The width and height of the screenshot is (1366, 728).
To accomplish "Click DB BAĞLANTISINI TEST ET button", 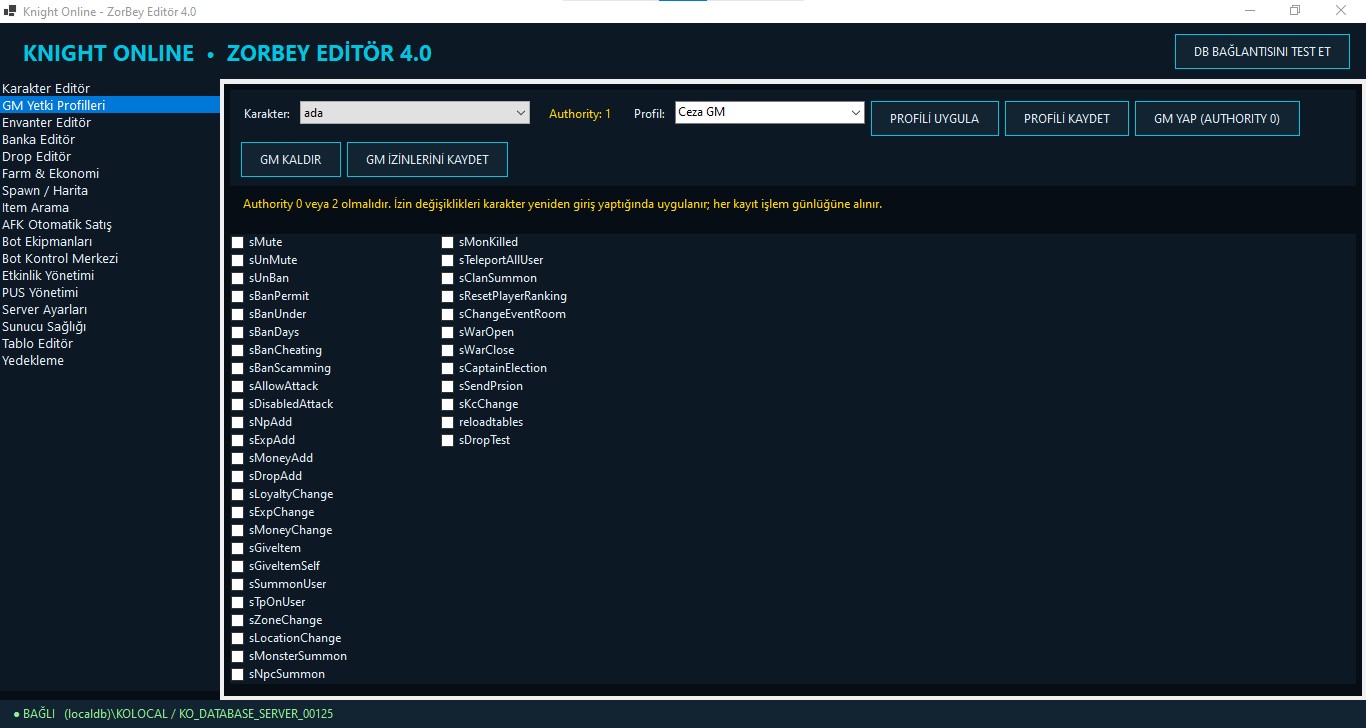I will [x=1262, y=51].
